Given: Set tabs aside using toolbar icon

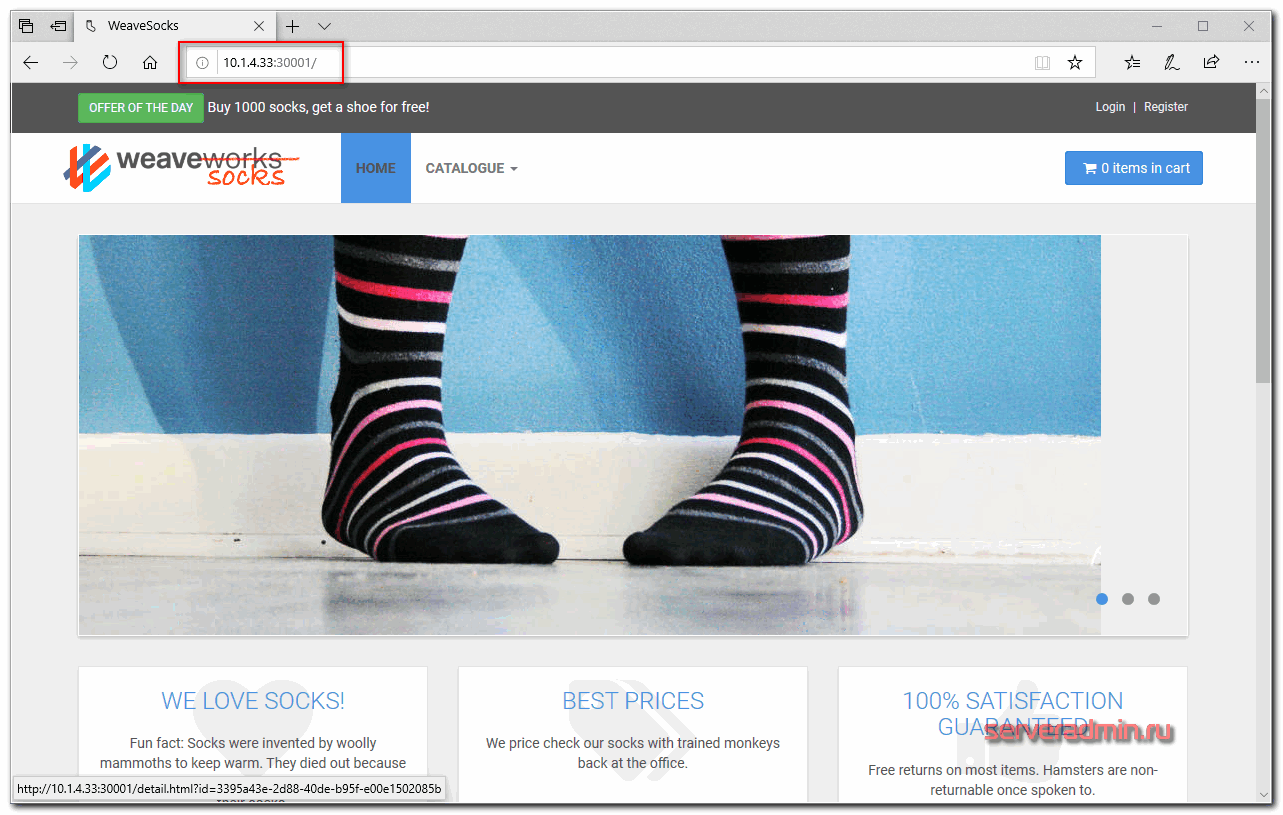Looking at the screenshot, I should [59, 26].
